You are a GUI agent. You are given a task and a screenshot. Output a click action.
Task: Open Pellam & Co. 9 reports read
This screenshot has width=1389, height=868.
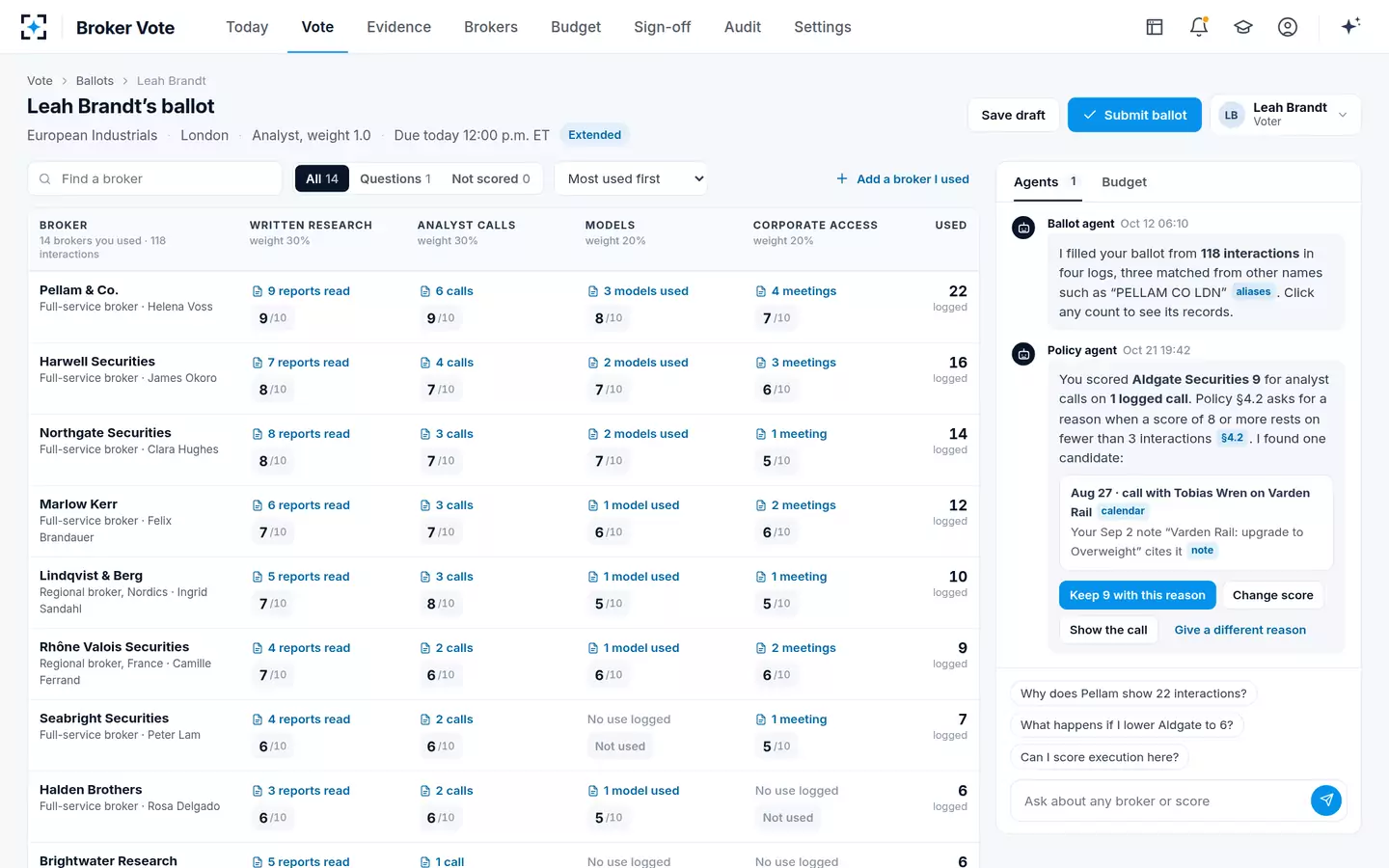(301, 291)
